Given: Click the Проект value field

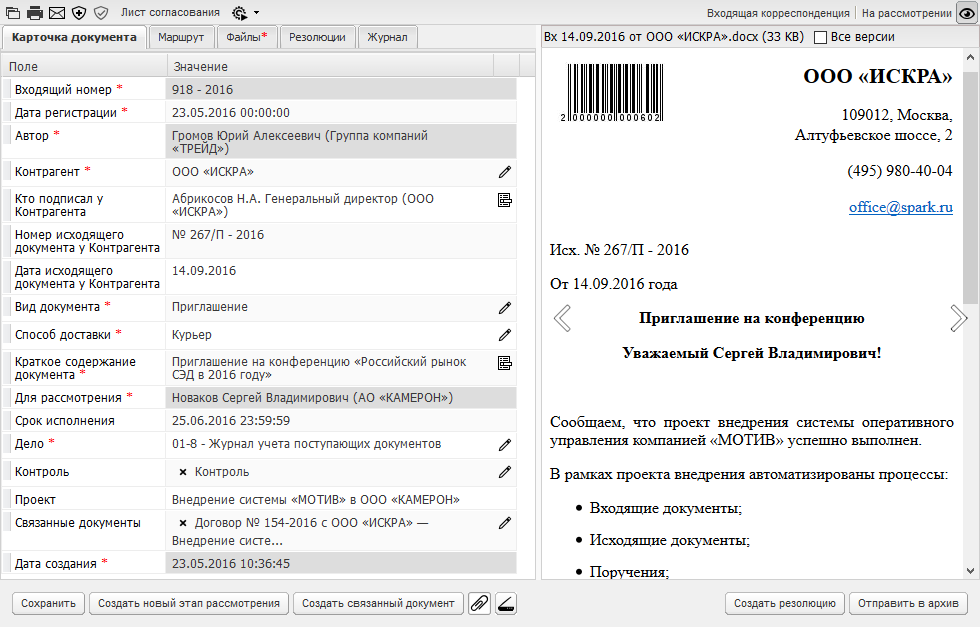Looking at the screenshot, I should 341,499.
